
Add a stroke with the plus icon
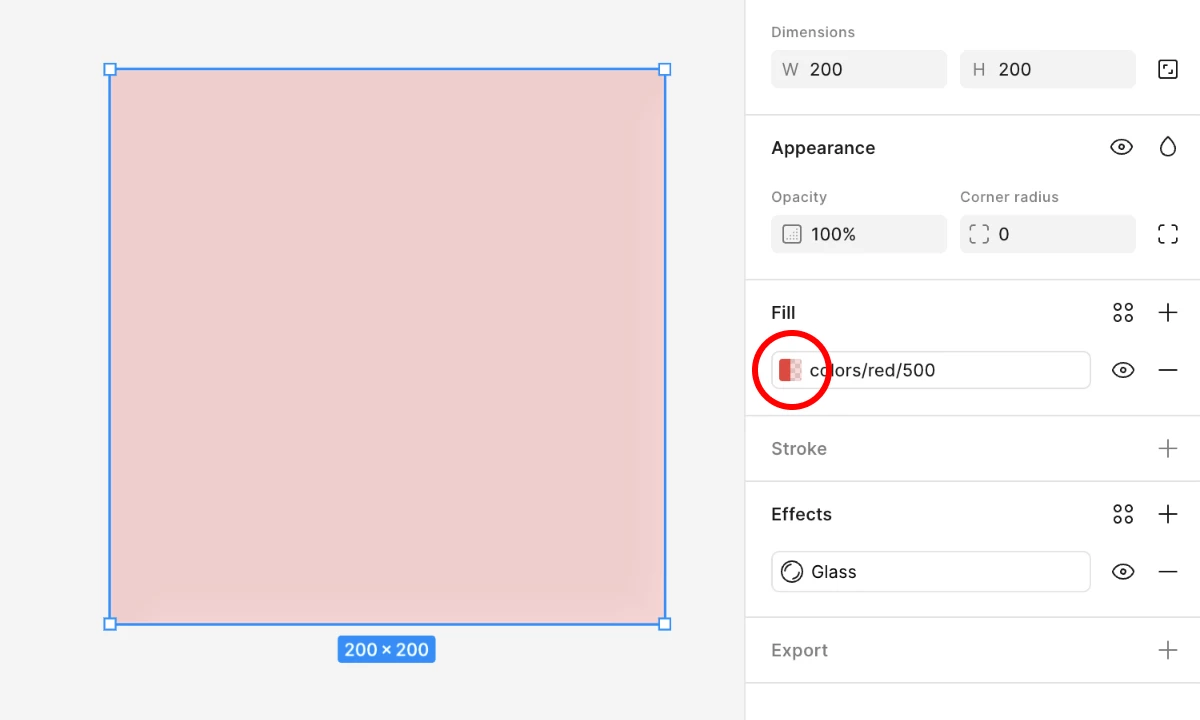point(1167,448)
